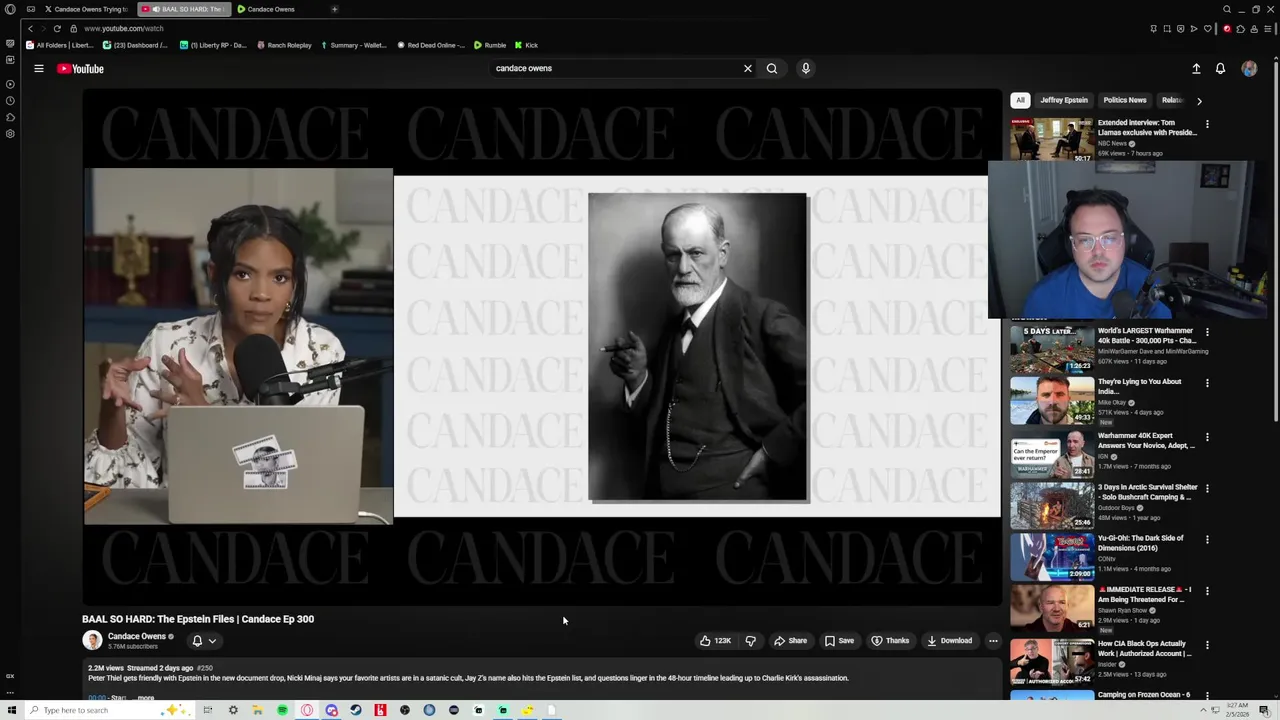This screenshot has width=1280, height=720.
Task: Select the Politics News chip
Action: [1125, 100]
